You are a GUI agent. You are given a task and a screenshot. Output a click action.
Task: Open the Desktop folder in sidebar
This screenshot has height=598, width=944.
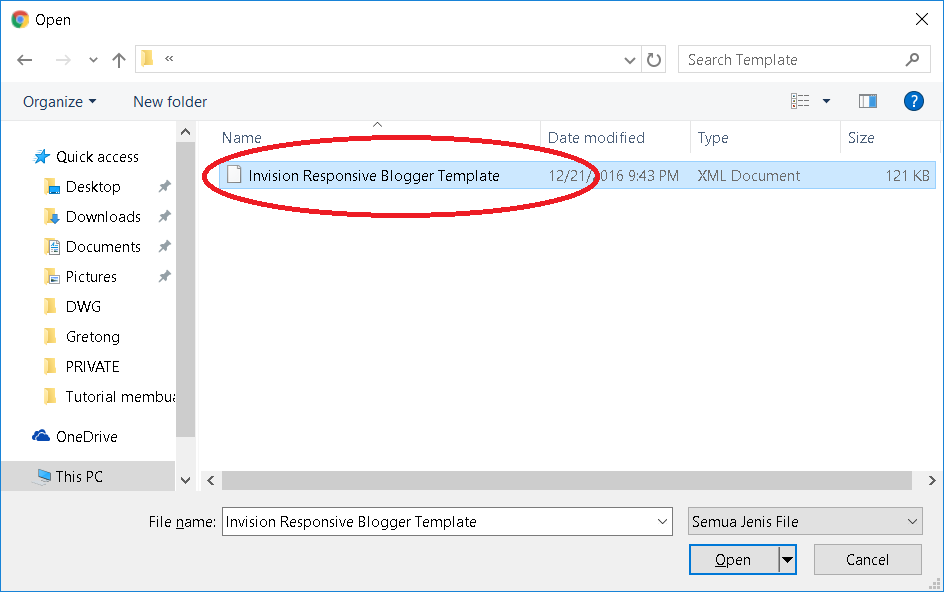pyautogui.click(x=93, y=187)
